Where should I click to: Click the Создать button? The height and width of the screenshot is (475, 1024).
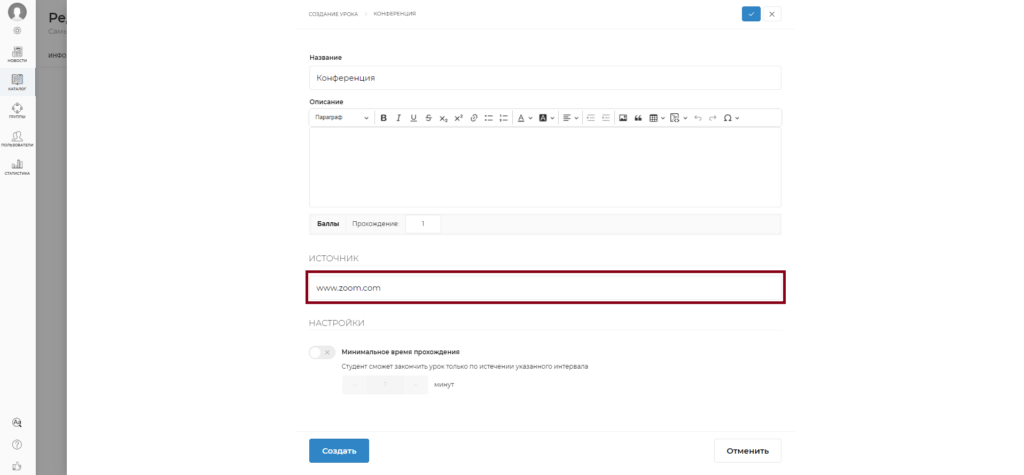pos(339,451)
